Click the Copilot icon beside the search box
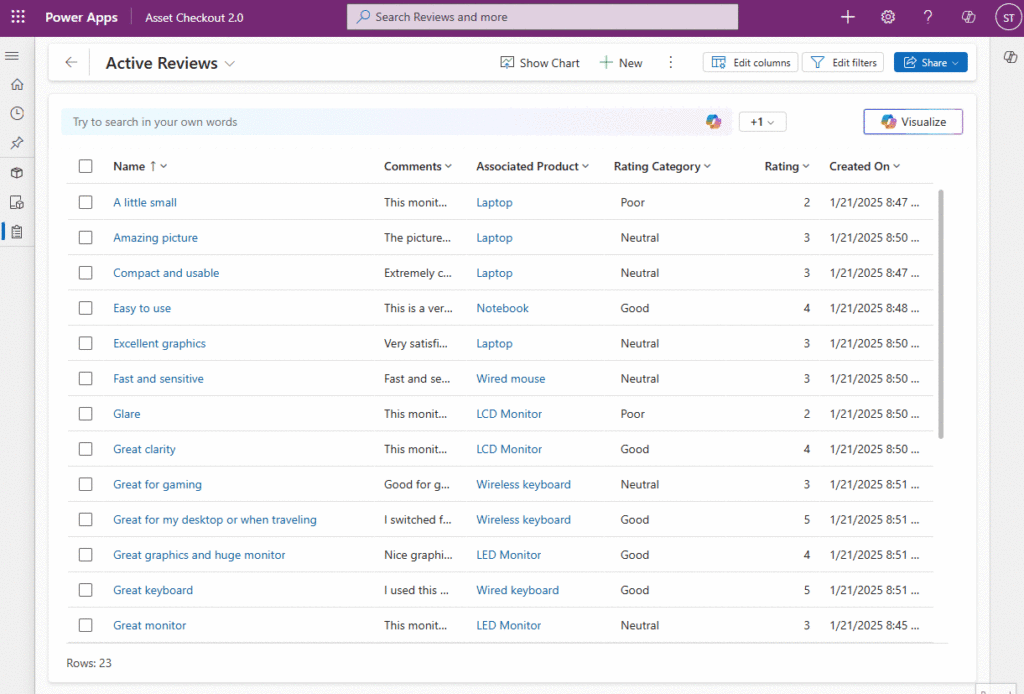The height and width of the screenshot is (694, 1024). 713,121
